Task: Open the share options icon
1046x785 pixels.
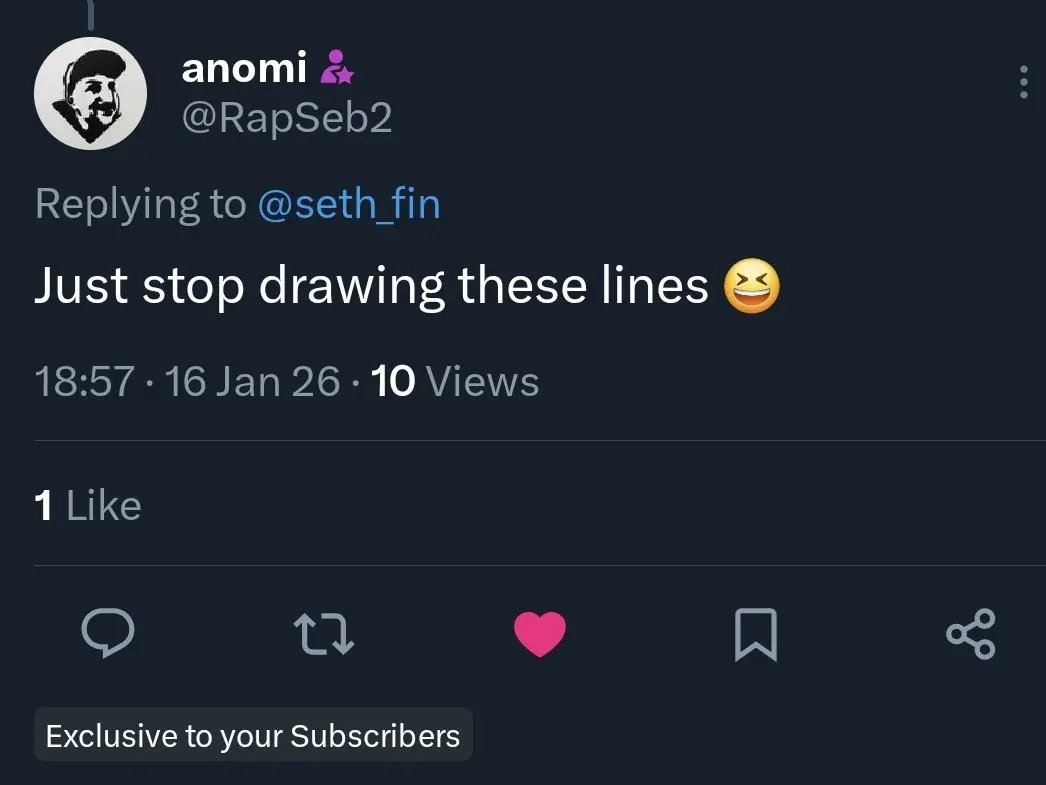Action: point(970,634)
